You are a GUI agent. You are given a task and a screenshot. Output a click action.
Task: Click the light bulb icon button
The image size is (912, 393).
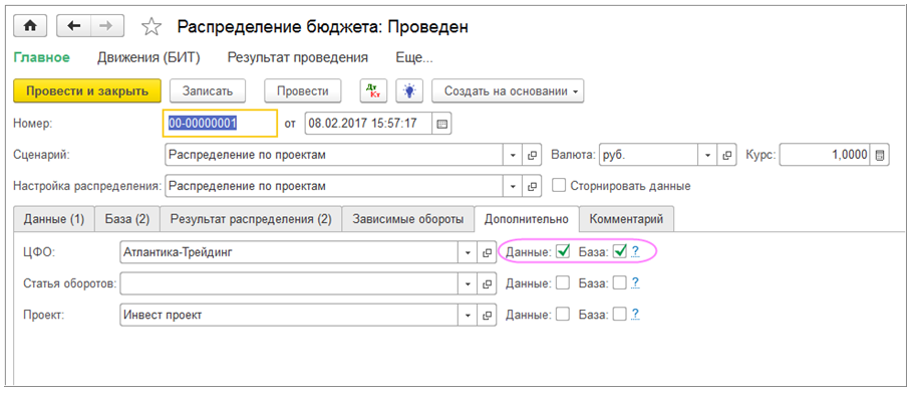tap(410, 91)
